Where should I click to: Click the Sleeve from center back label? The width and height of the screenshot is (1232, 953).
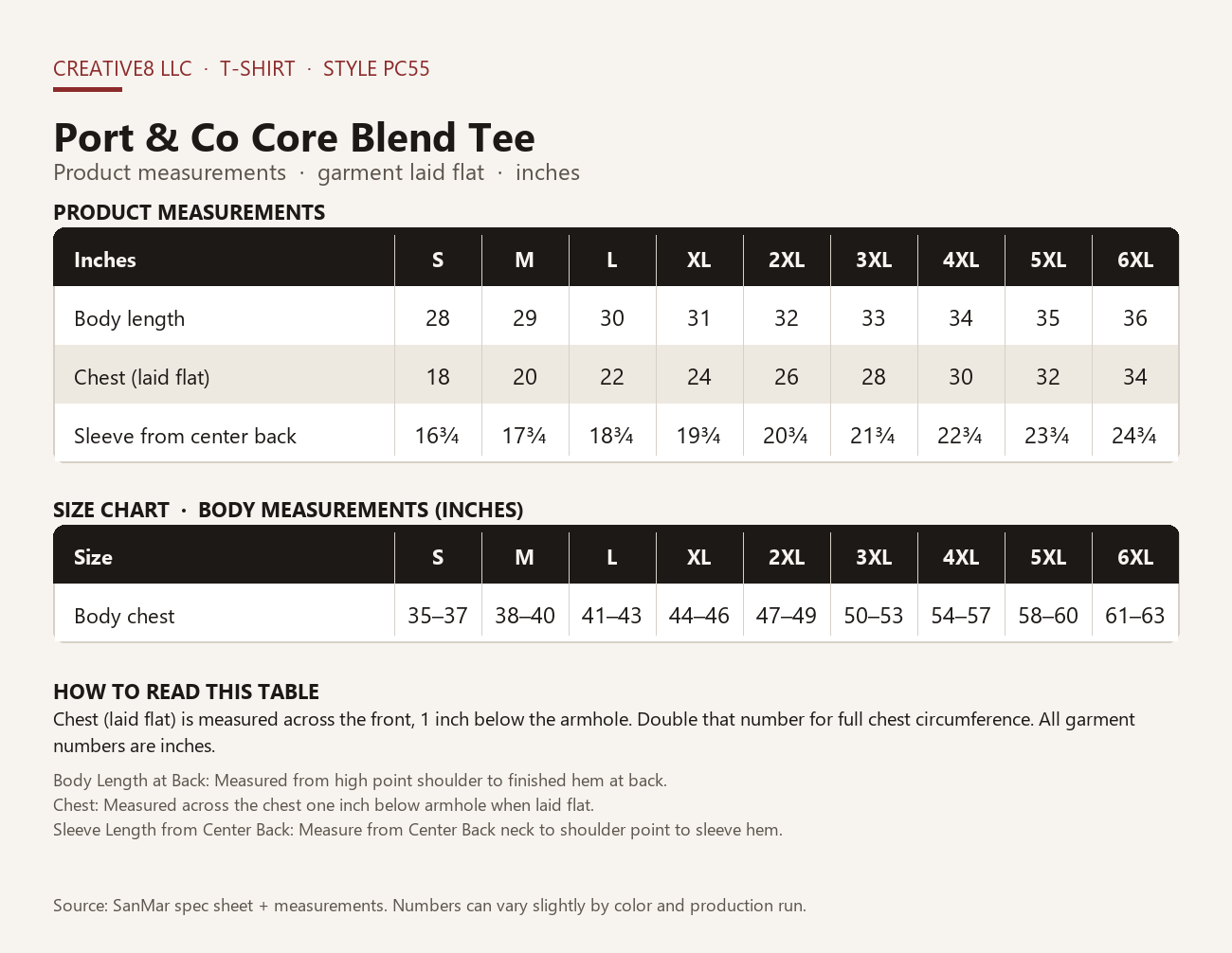pyautogui.click(x=185, y=436)
